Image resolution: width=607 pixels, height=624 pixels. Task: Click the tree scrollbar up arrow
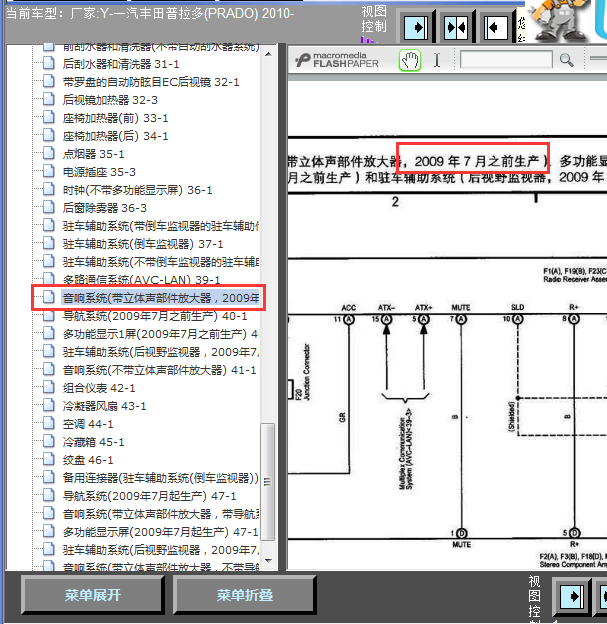pos(268,54)
